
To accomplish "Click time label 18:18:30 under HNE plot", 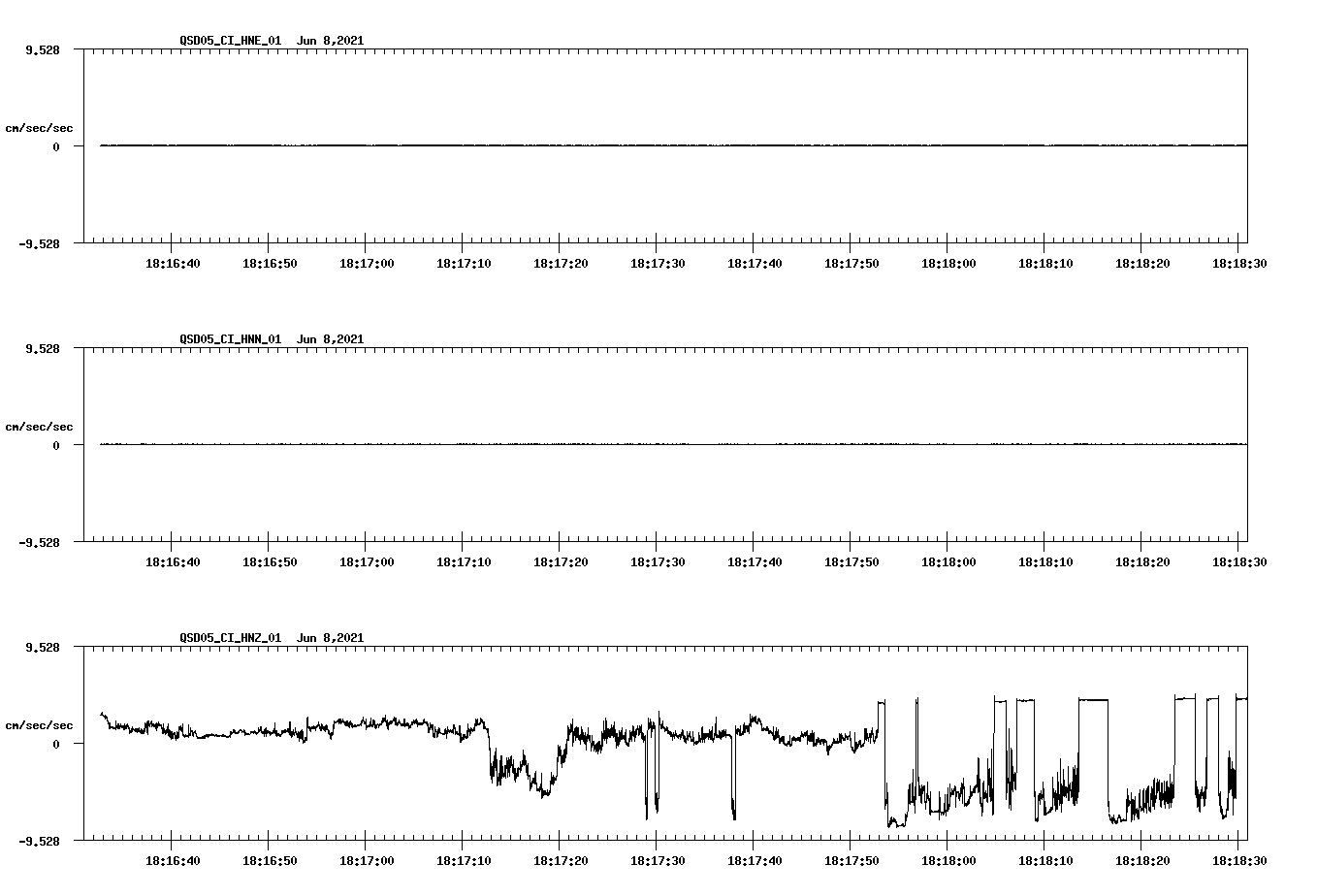I will [1239, 264].
